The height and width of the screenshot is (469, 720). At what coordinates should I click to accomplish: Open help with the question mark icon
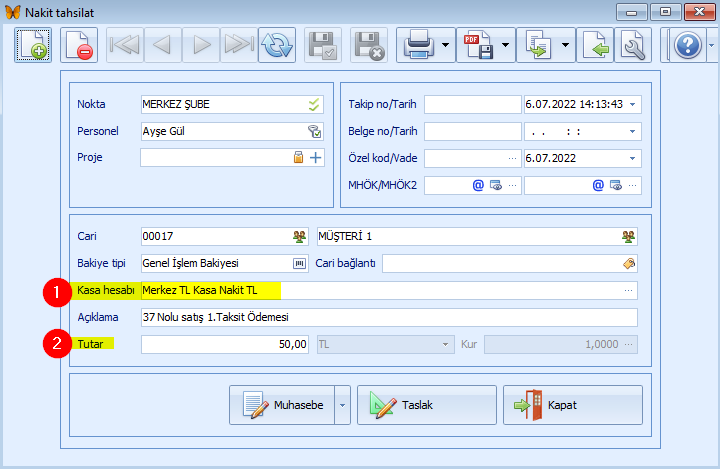click(687, 45)
